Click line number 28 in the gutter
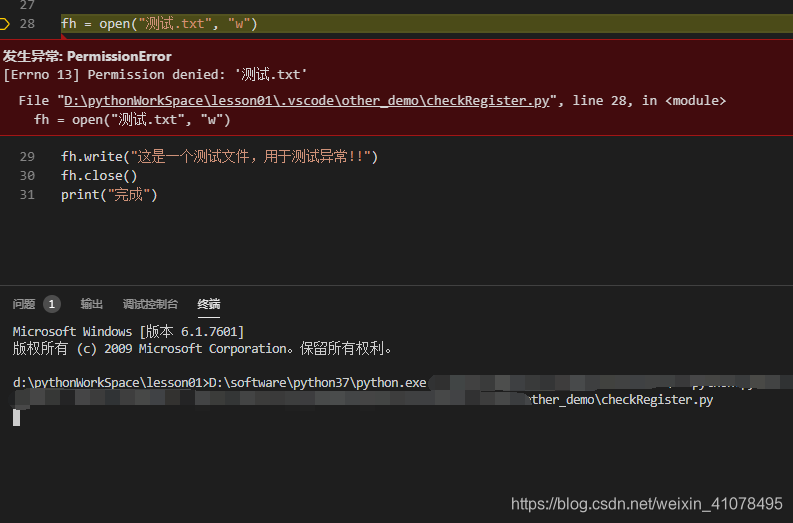Screen dimensions: 793x523 pyautogui.click(x=27, y=24)
